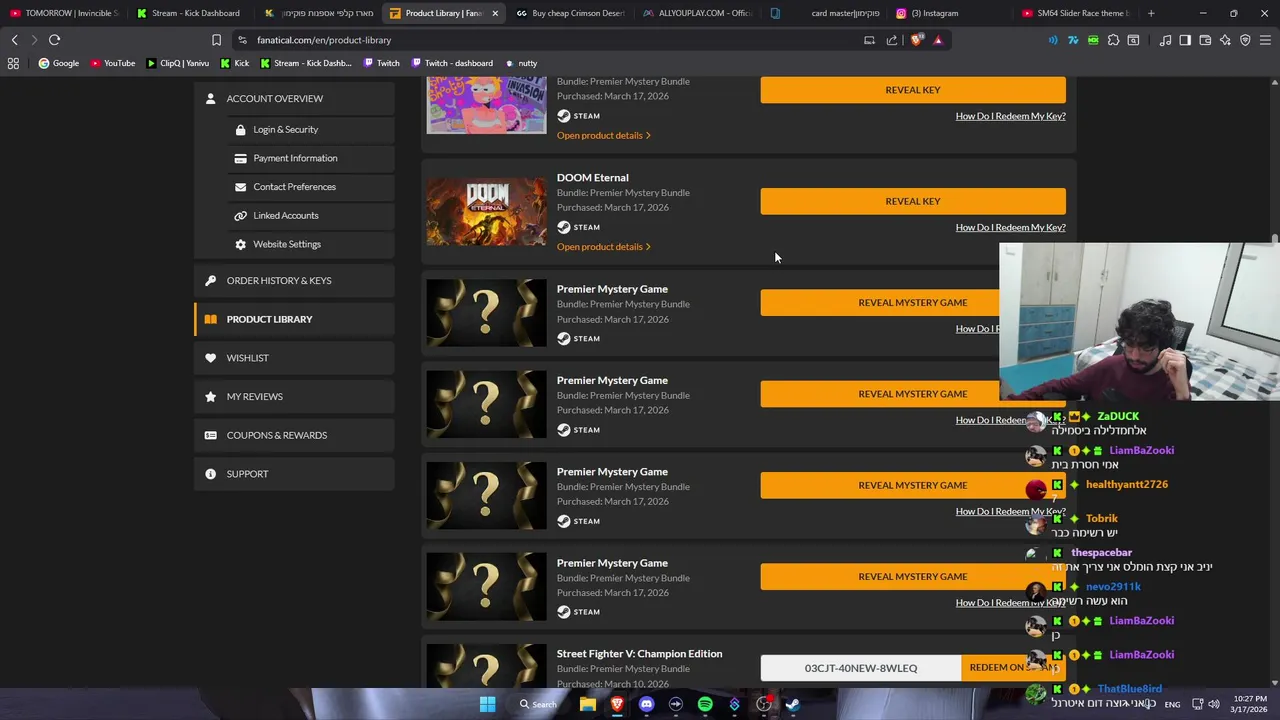This screenshot has width=1280, height=720.
Task: Click the Payment Information card icon
Action: pos(240,158)
